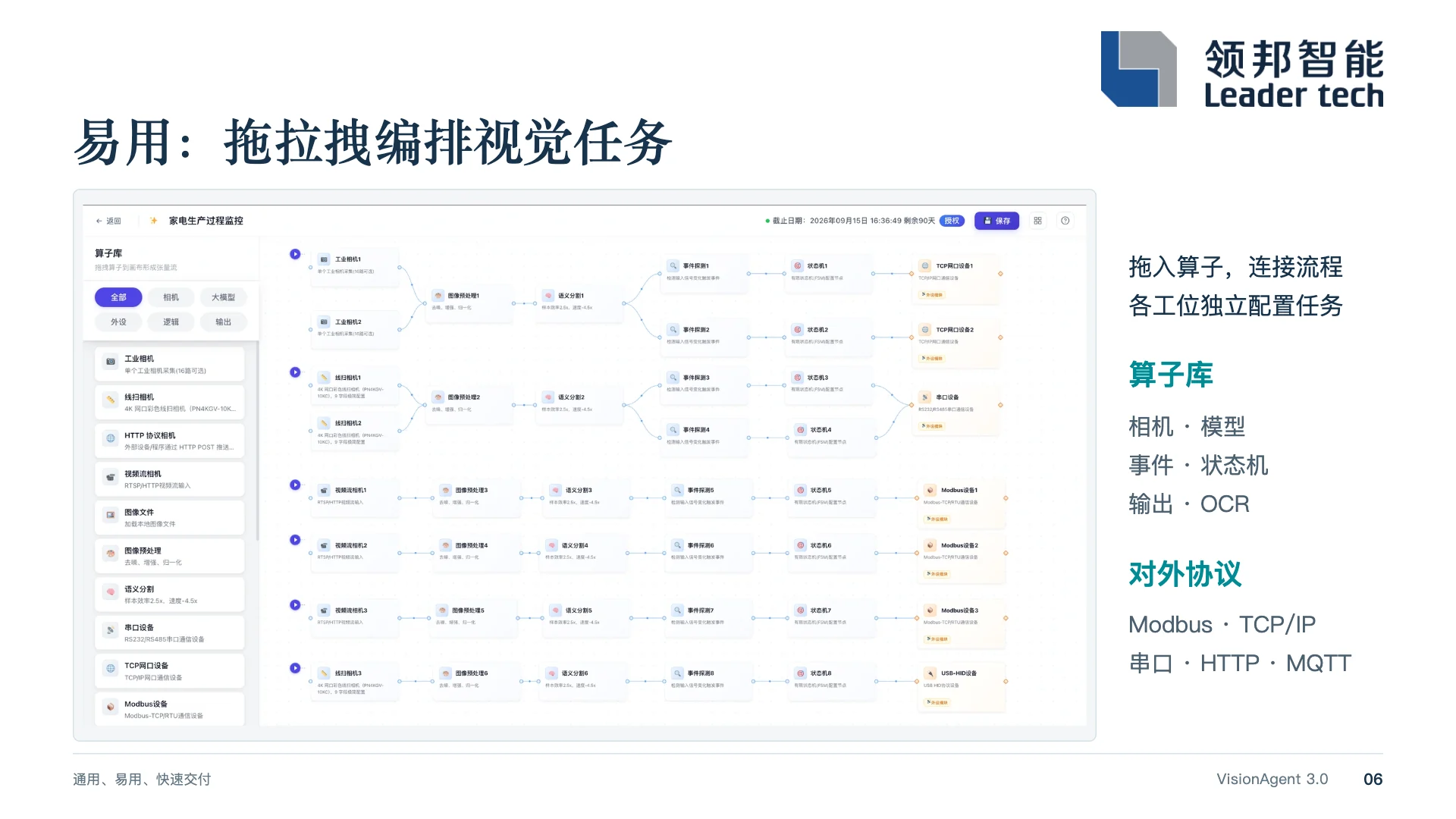Select the 图像预处理1 node on canvas

pyautogui.click(x=469, y=303)
